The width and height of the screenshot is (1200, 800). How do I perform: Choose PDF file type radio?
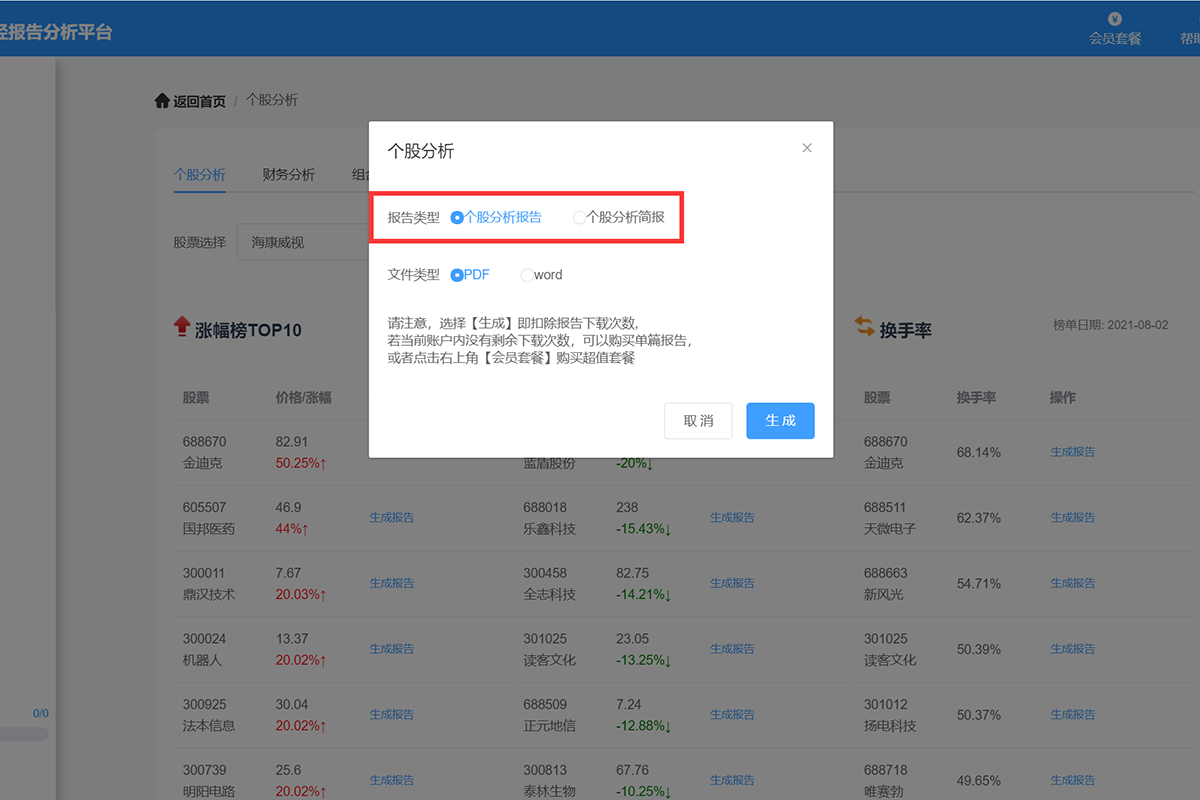click(x=458, y=275)
